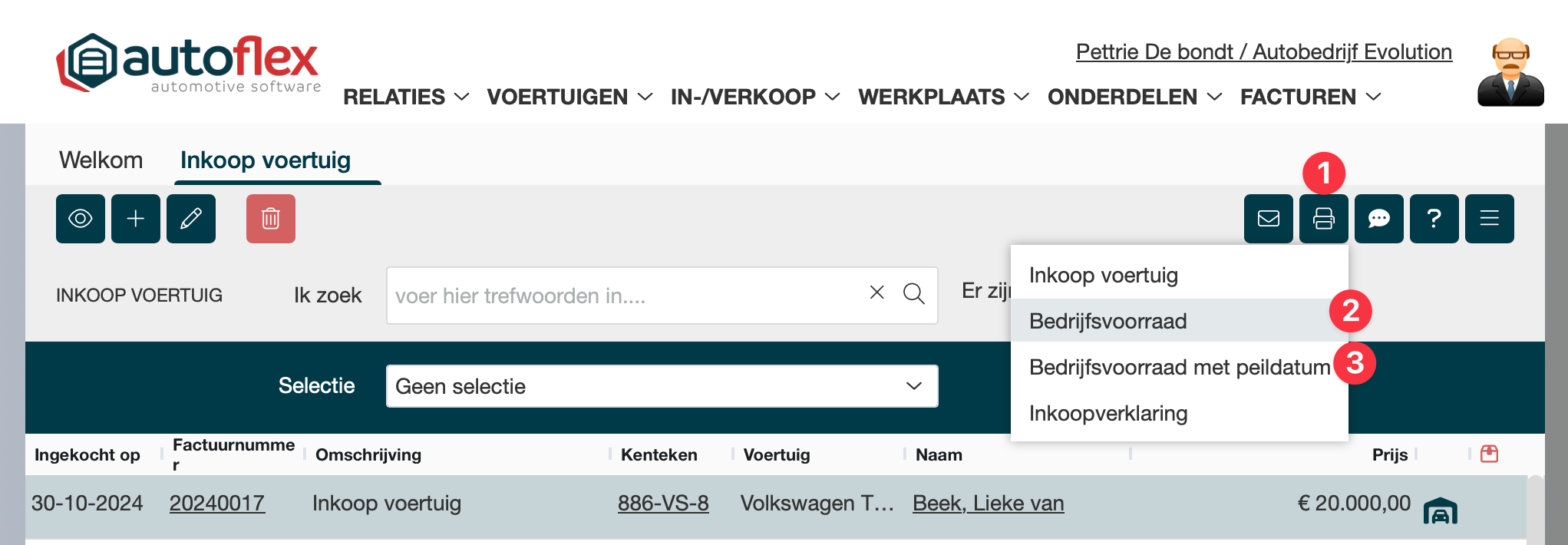1568x545 pixels.
Task: Click the pencil edit icon
Action: (191, 219)
